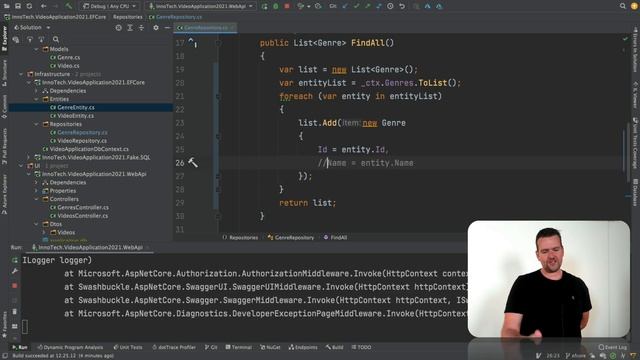This screenshot has height=360, width=640.
Task: Build the solution with the hammer icon
Action: coord(69,6)
